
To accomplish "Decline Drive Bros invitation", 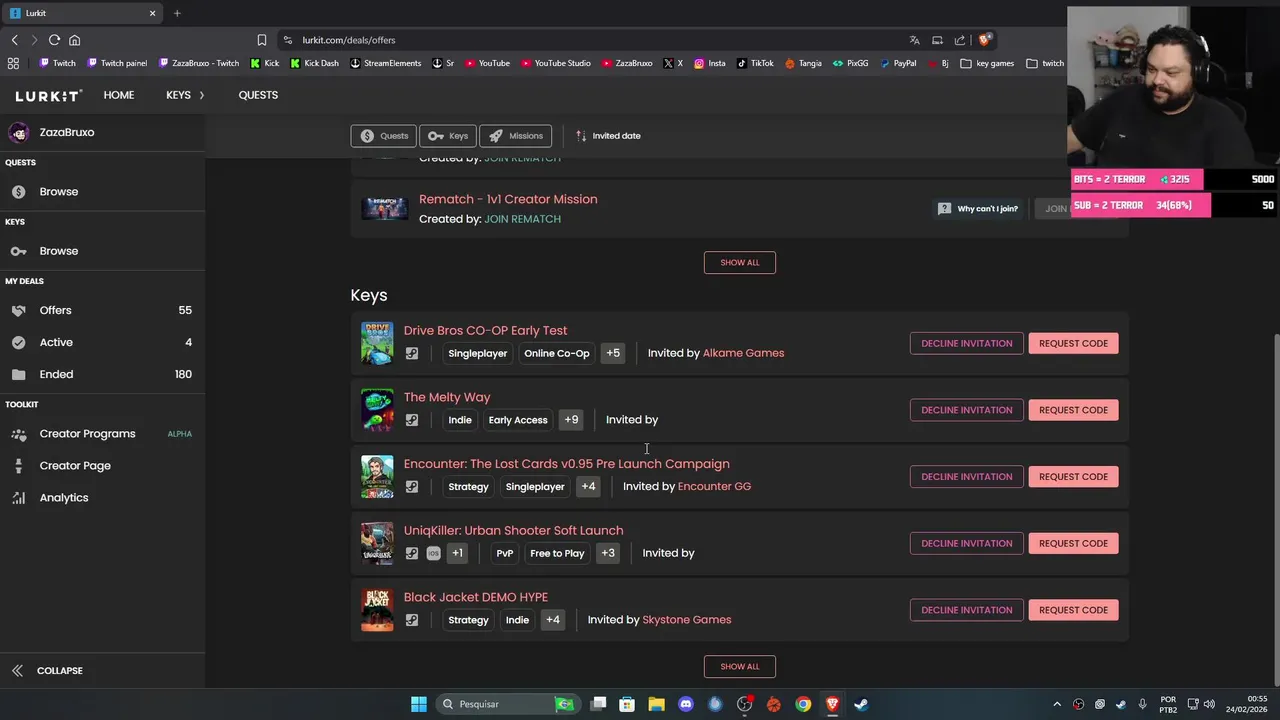I will tap(966, 343).
